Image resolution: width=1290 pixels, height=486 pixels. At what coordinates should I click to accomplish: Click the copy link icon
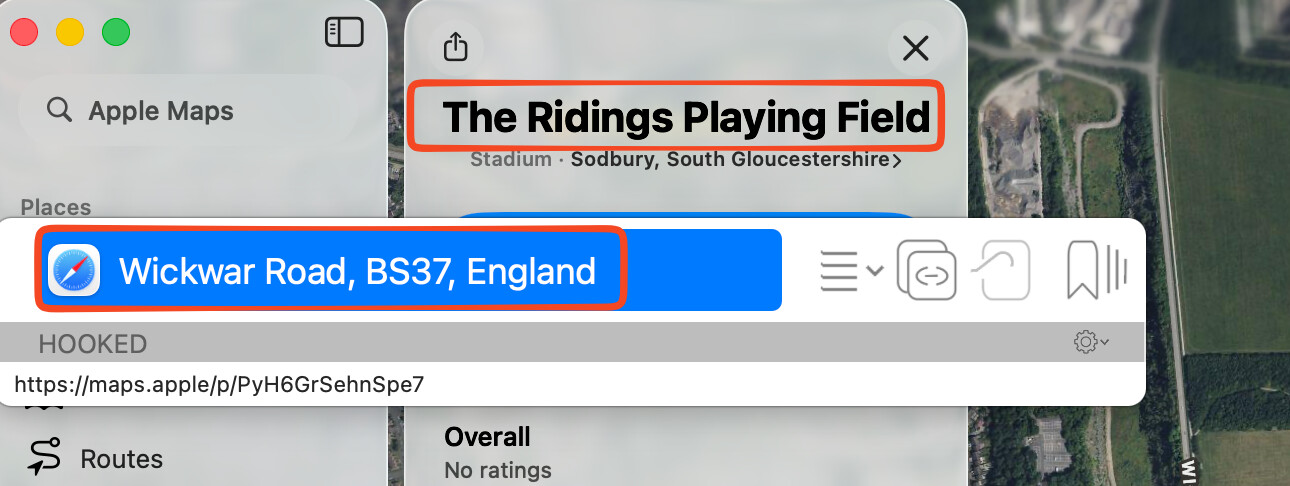point(926,270)
